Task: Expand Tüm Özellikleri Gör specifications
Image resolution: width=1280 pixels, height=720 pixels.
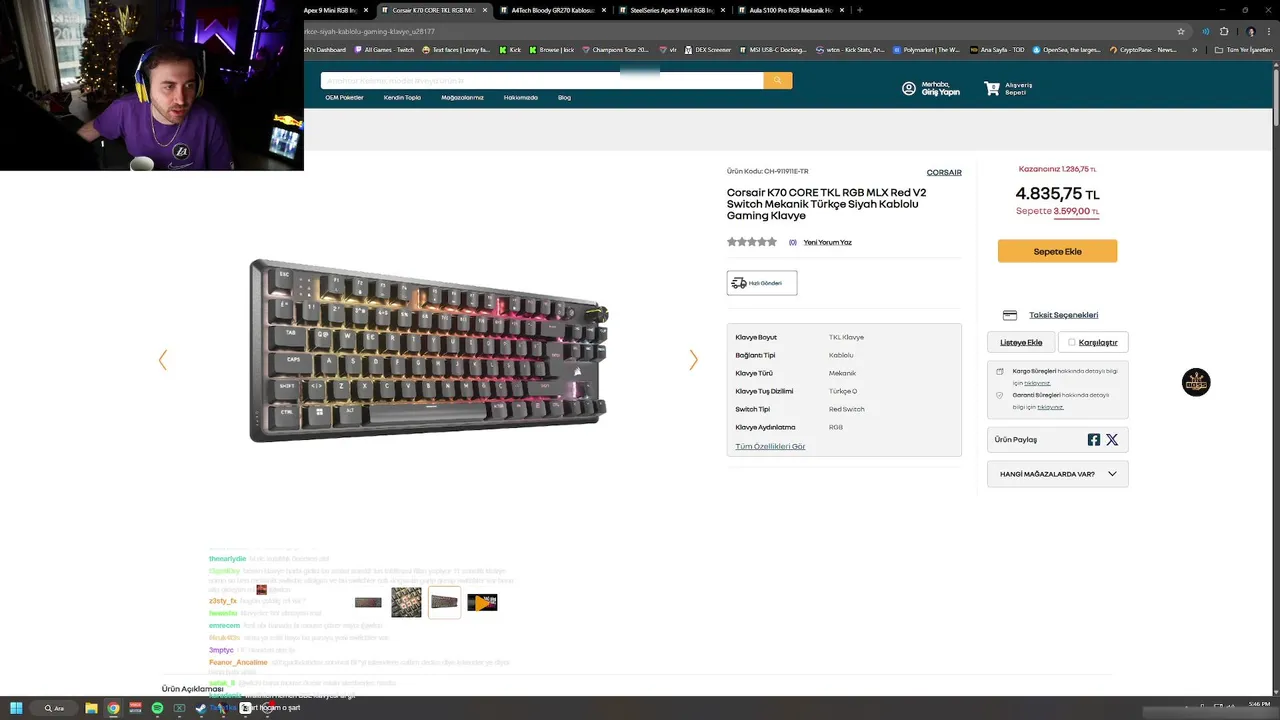Action: tap(770, 446)
